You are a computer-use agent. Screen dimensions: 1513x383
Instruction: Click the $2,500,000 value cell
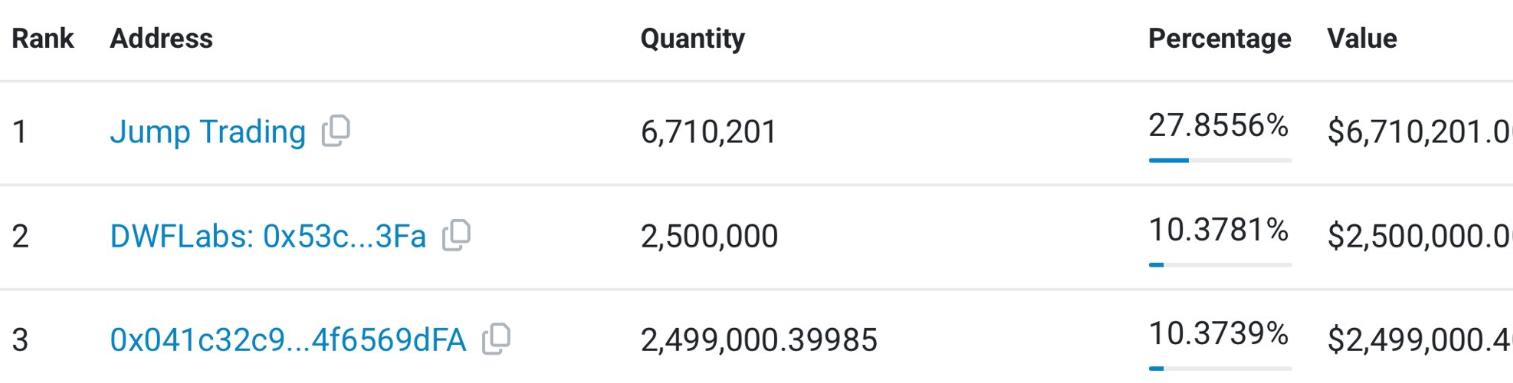(x=1420, y=236)
